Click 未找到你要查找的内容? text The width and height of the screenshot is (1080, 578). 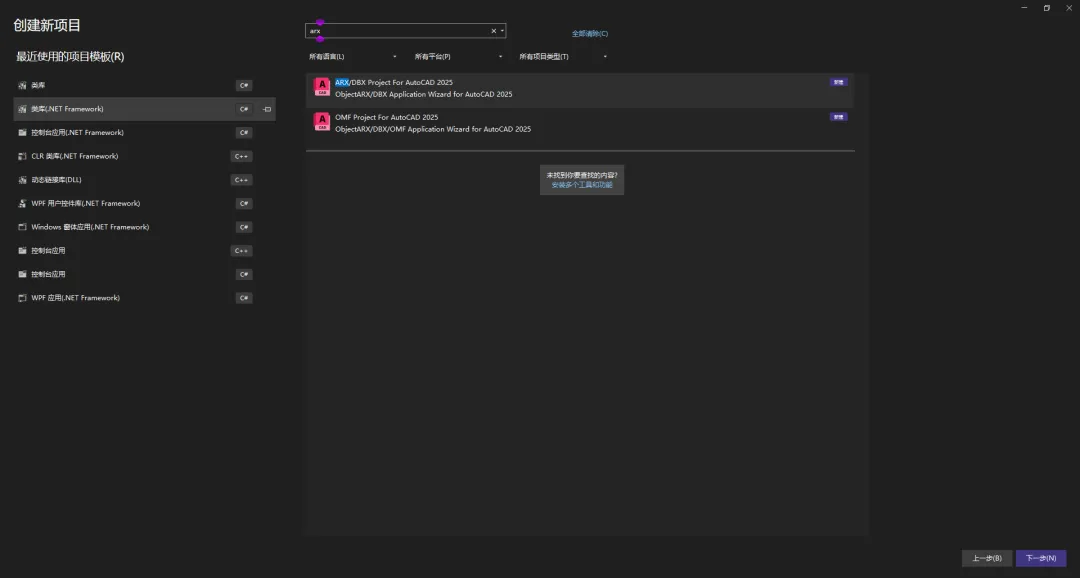click(582, 175)
